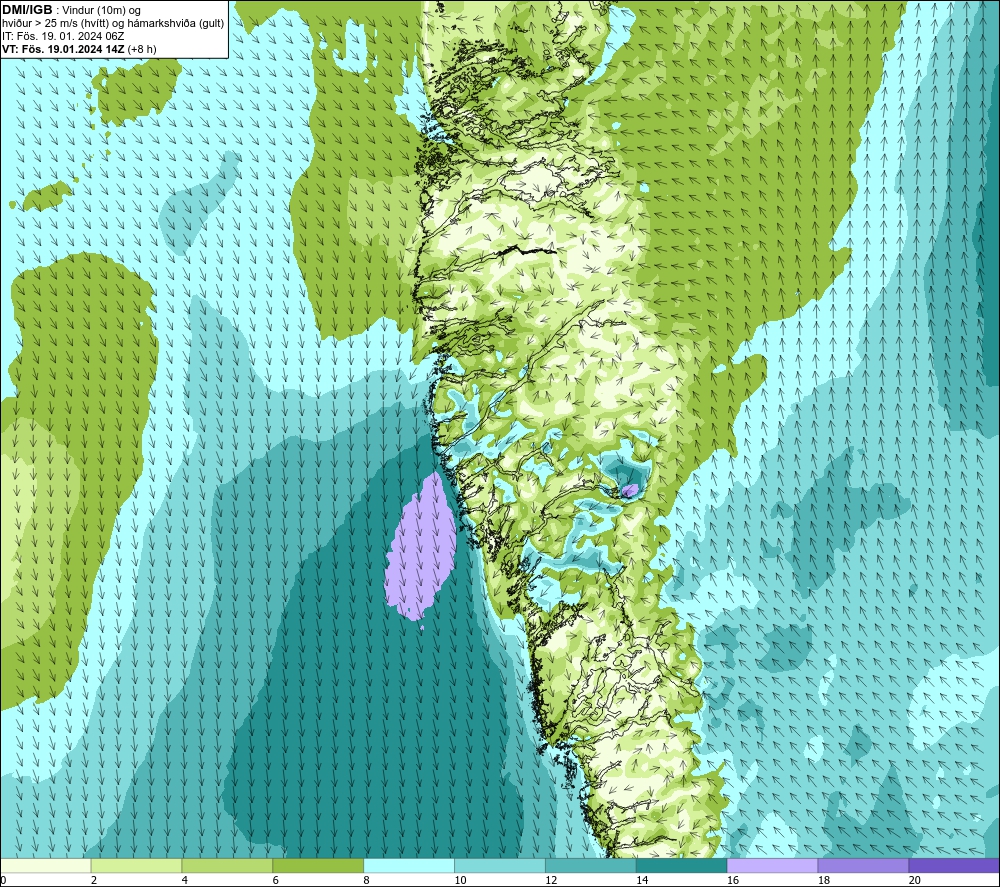Click the 'IT: Fös. 19. 01. 2024 06Z' line
The image size is (1000, 887).
tap(63, 36)
